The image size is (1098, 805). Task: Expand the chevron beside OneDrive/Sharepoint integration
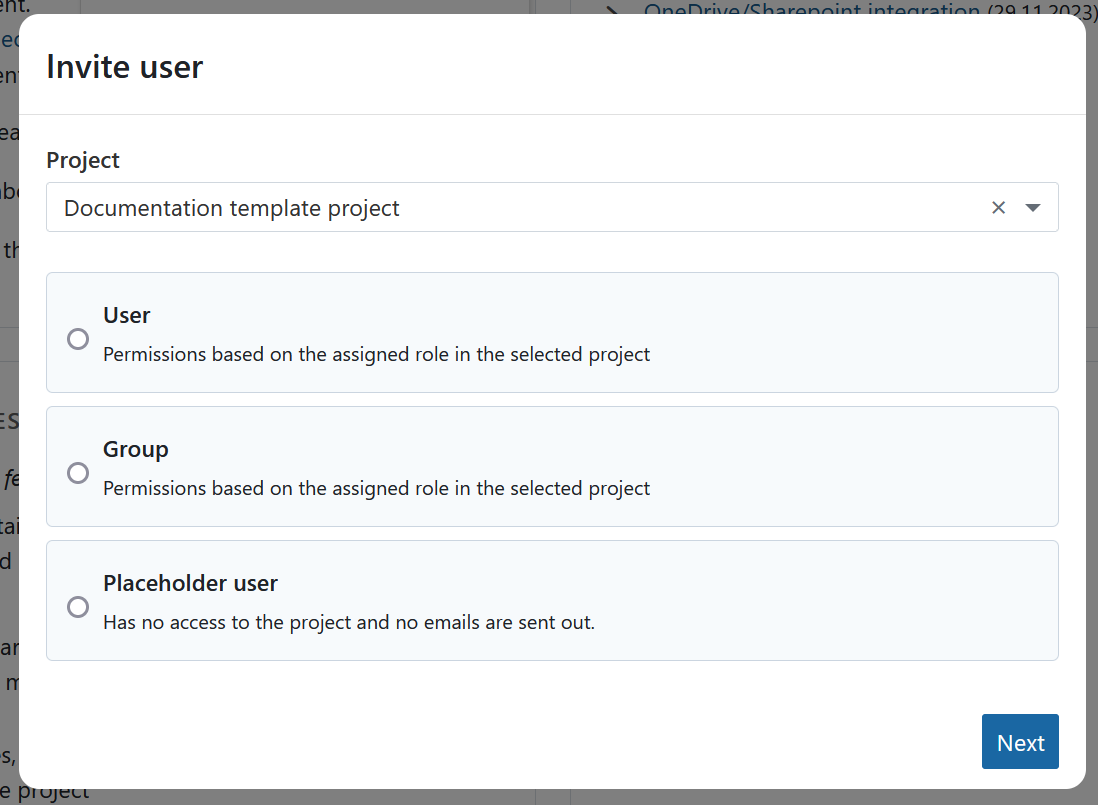click(x=614, y=8)
